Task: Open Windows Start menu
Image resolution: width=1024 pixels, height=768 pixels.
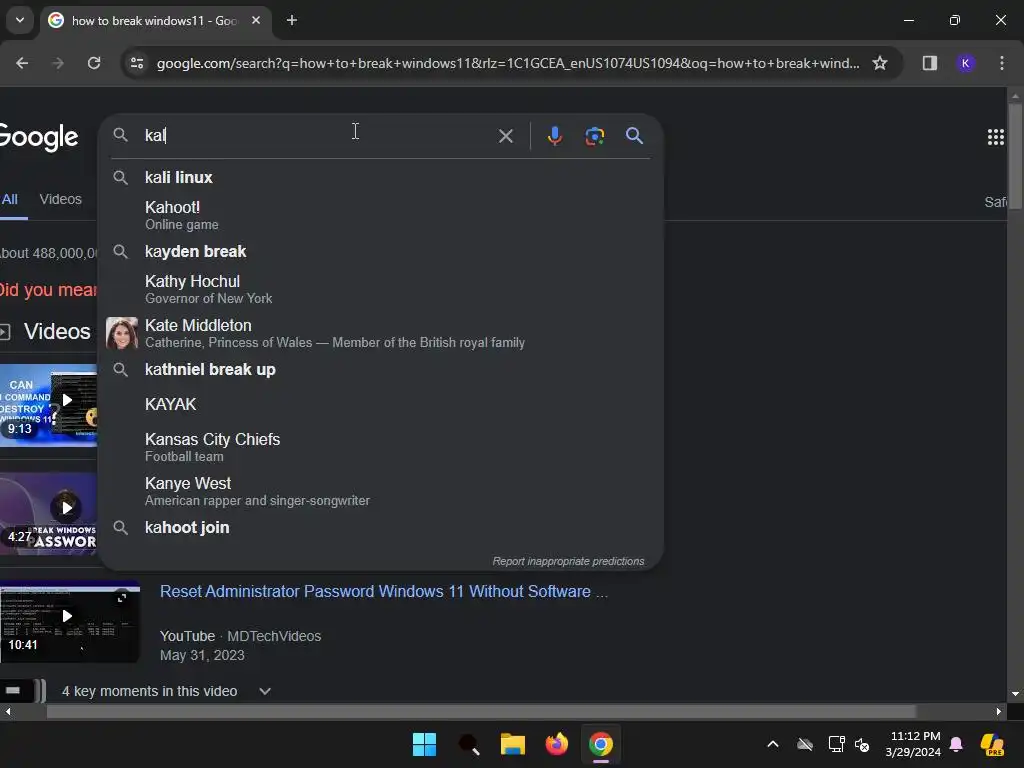Action: click(424, 744)
